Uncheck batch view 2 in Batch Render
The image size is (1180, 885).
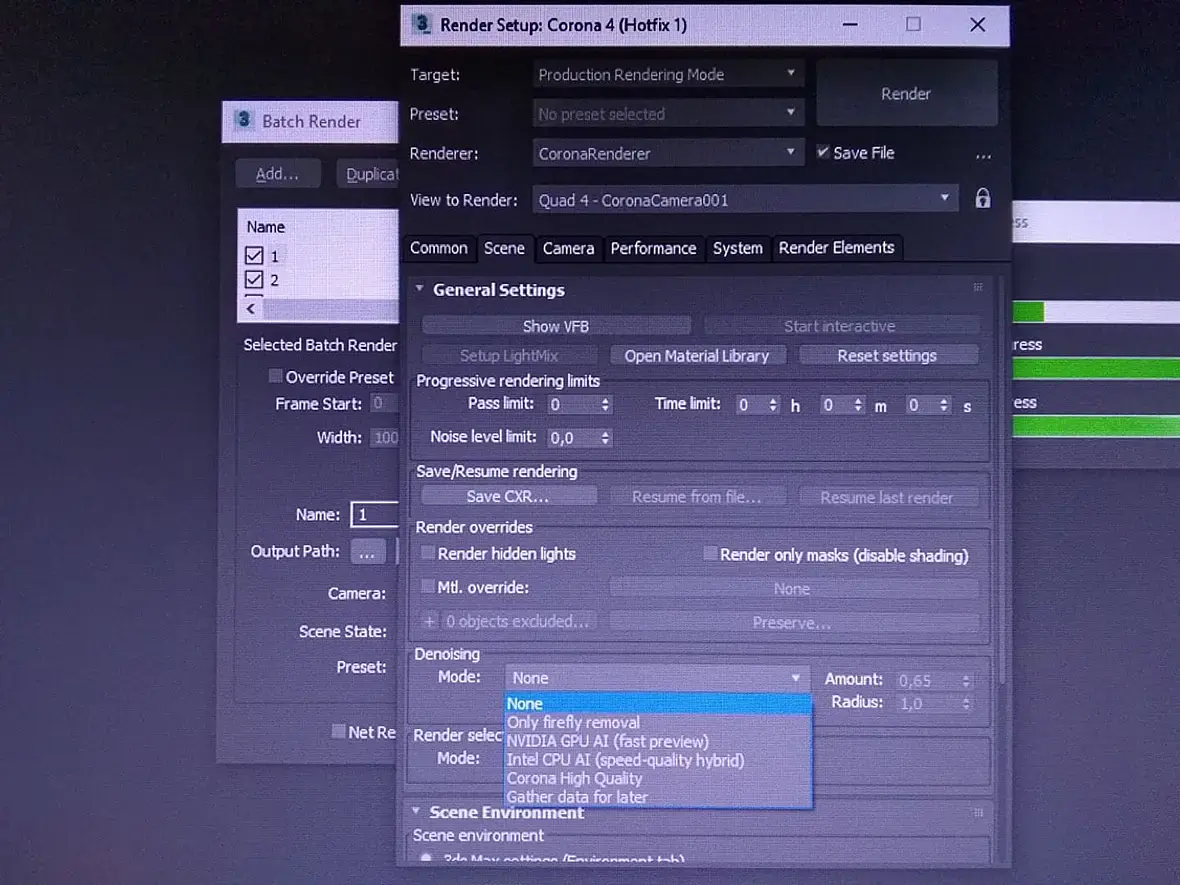254,280
